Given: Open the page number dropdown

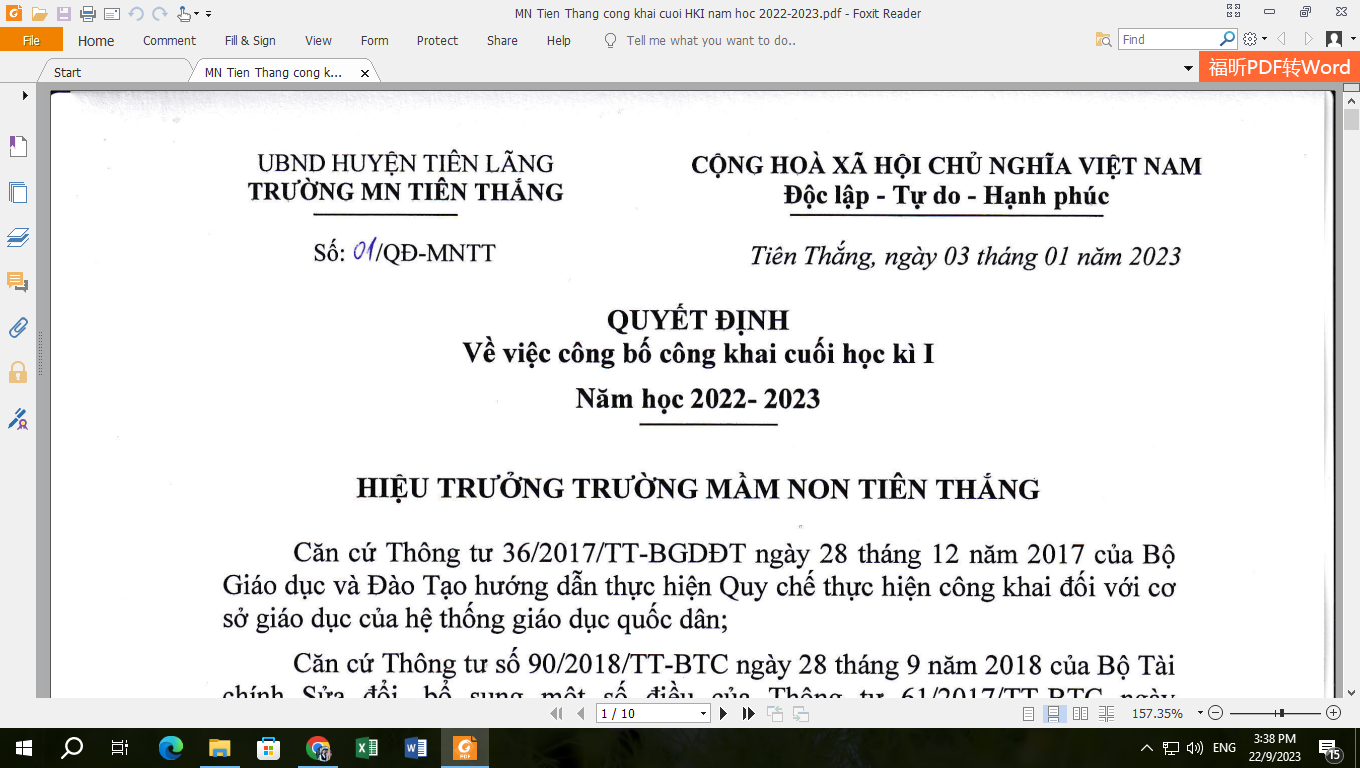Looking at the screenshot, I should (704, 714).
